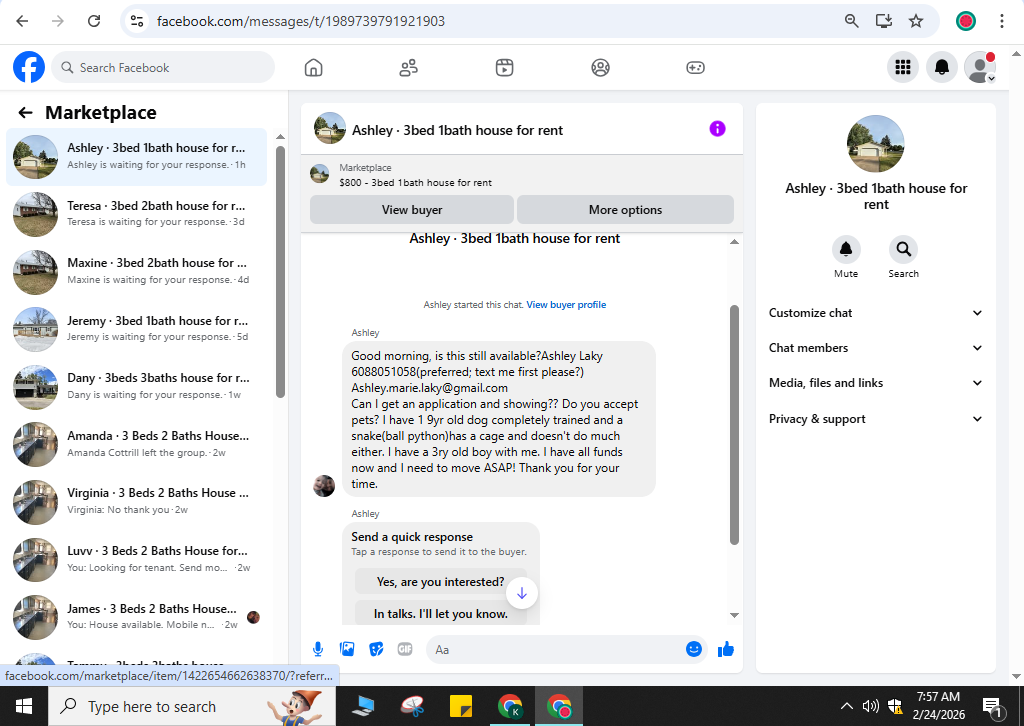Send quick reply 'Yes, are you interested?'
Image resolution: width=1024 pixels, height=726 pixels.
click(x=440, y=582)
